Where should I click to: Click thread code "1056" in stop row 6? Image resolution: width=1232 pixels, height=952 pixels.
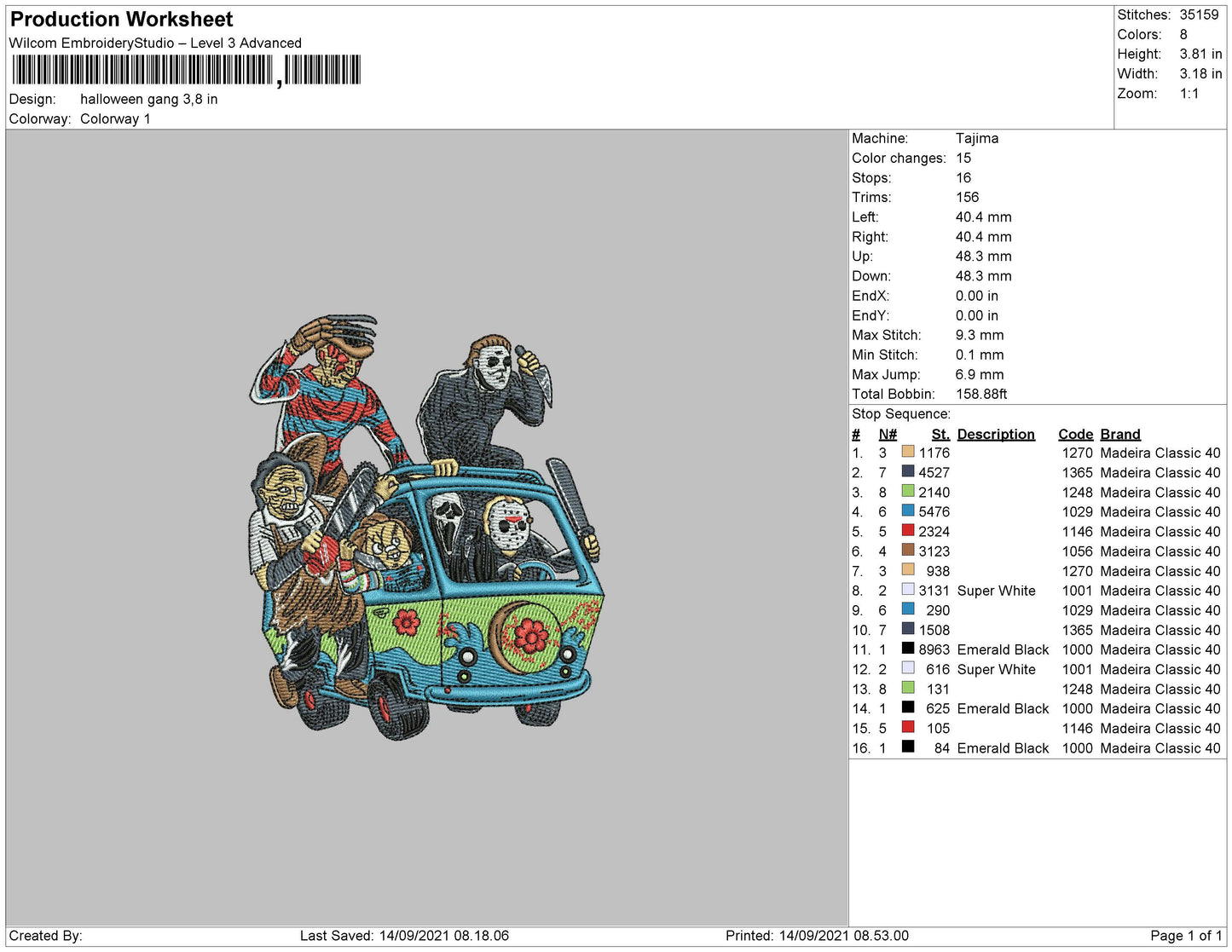(x=1077, y=551)
